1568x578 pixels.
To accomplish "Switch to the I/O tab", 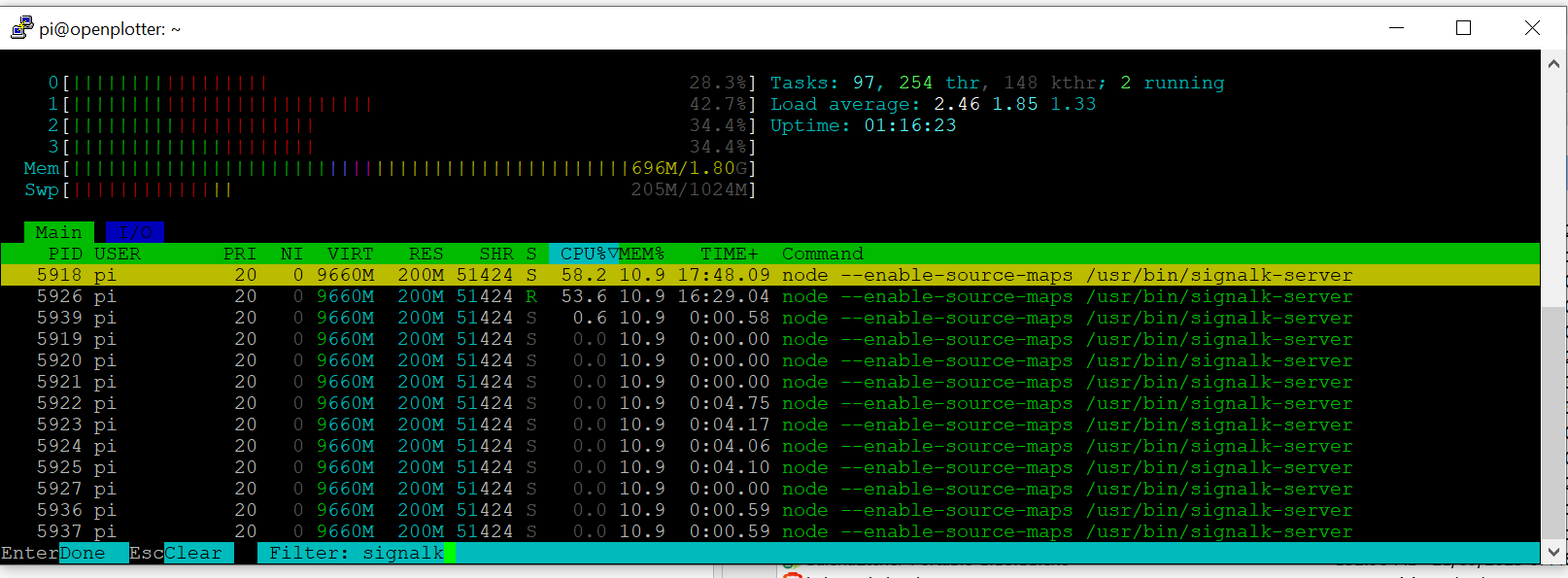I will (x=135, y=232).
